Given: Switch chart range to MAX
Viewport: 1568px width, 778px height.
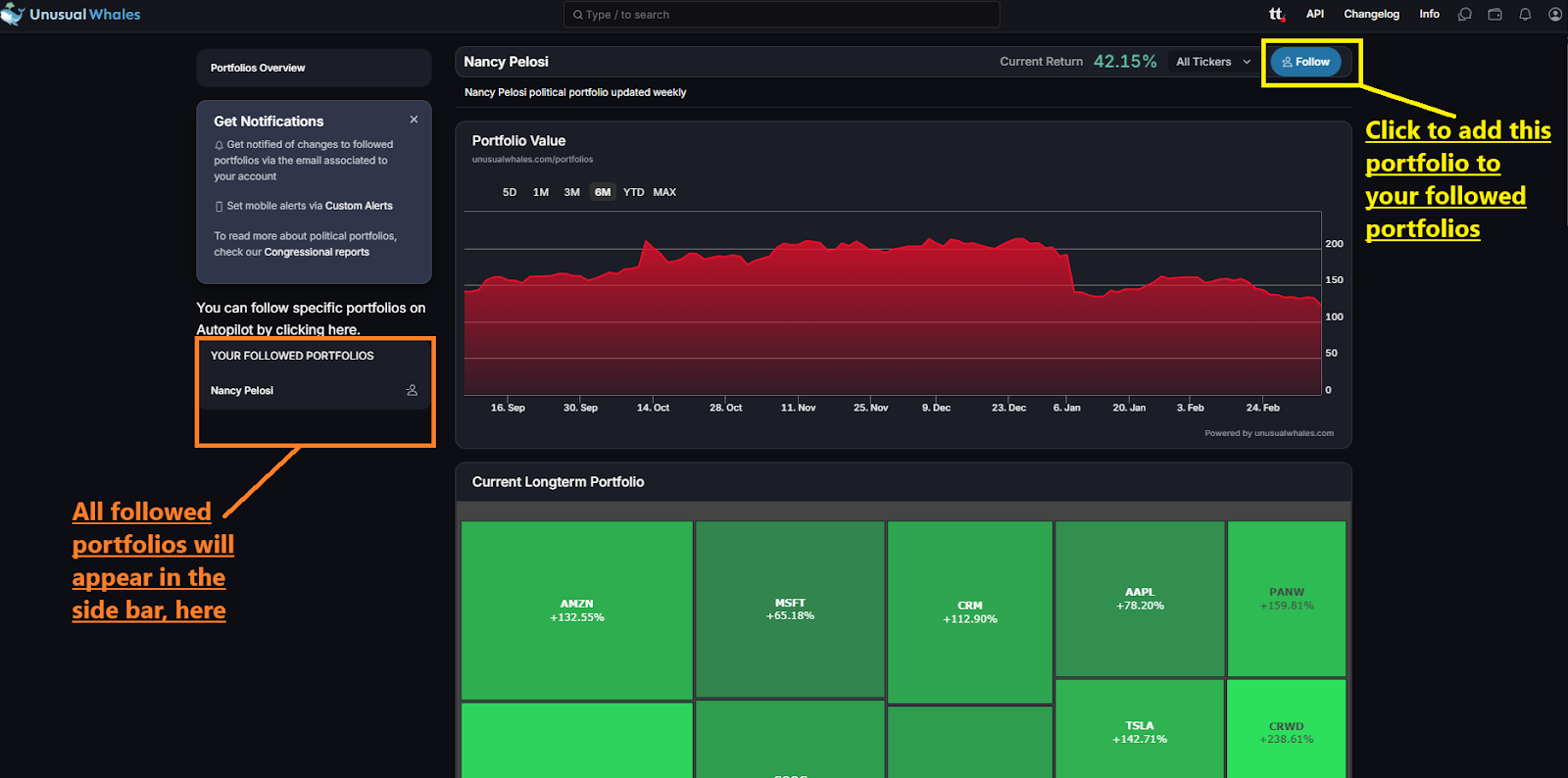Looking at the screenshot, I should tap(664, 192).
